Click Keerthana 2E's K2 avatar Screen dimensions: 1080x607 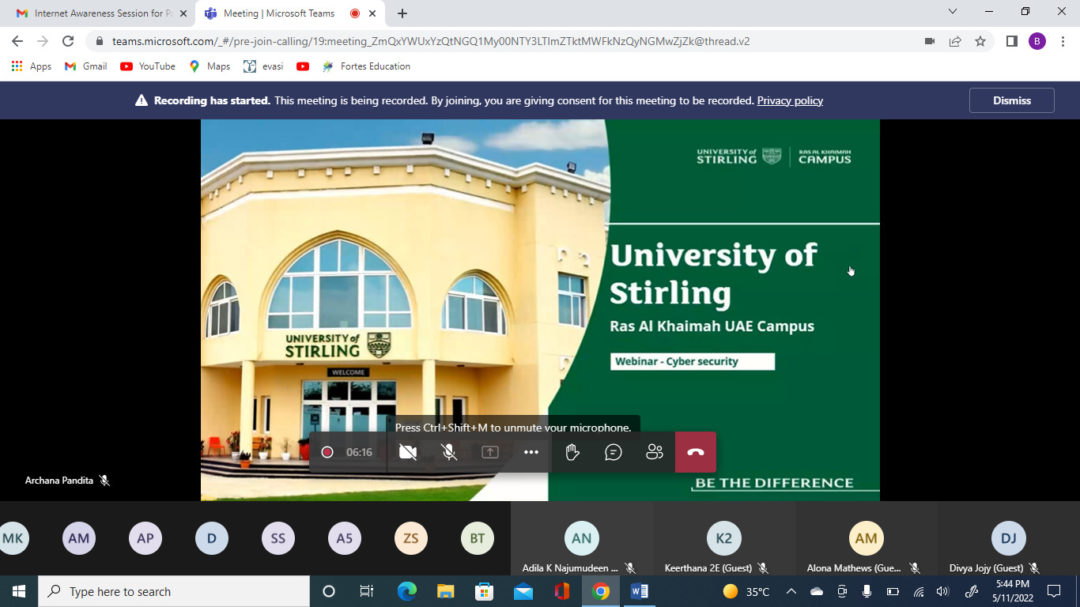coord(724,538)
